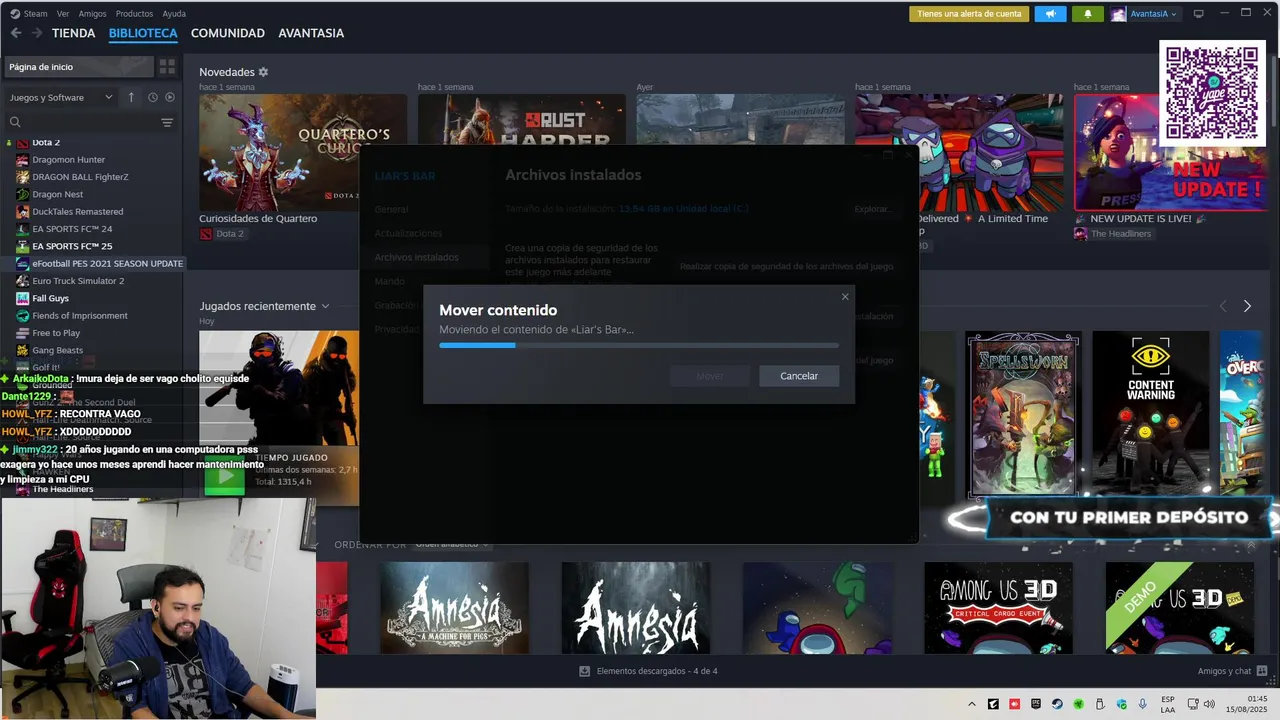Screen dimensions: 1280x720
Task: Open the Ayuda menu
Action: (174, 14)
